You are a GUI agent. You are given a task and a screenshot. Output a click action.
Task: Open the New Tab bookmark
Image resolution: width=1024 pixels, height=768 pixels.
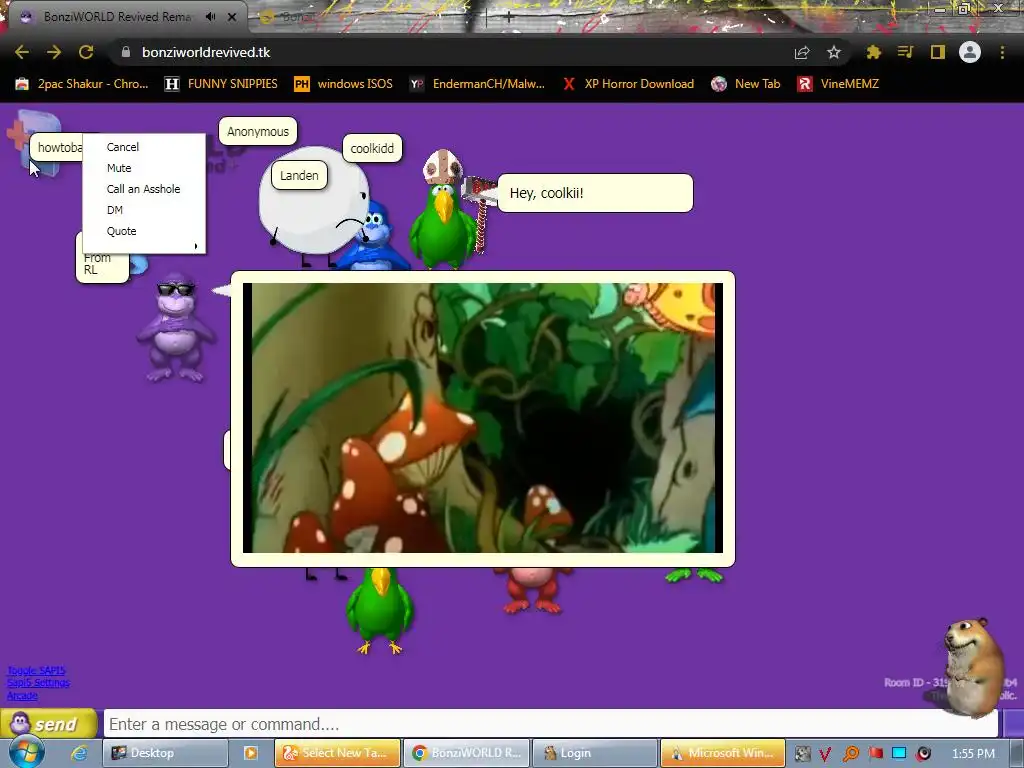click(x=746, y=84)
